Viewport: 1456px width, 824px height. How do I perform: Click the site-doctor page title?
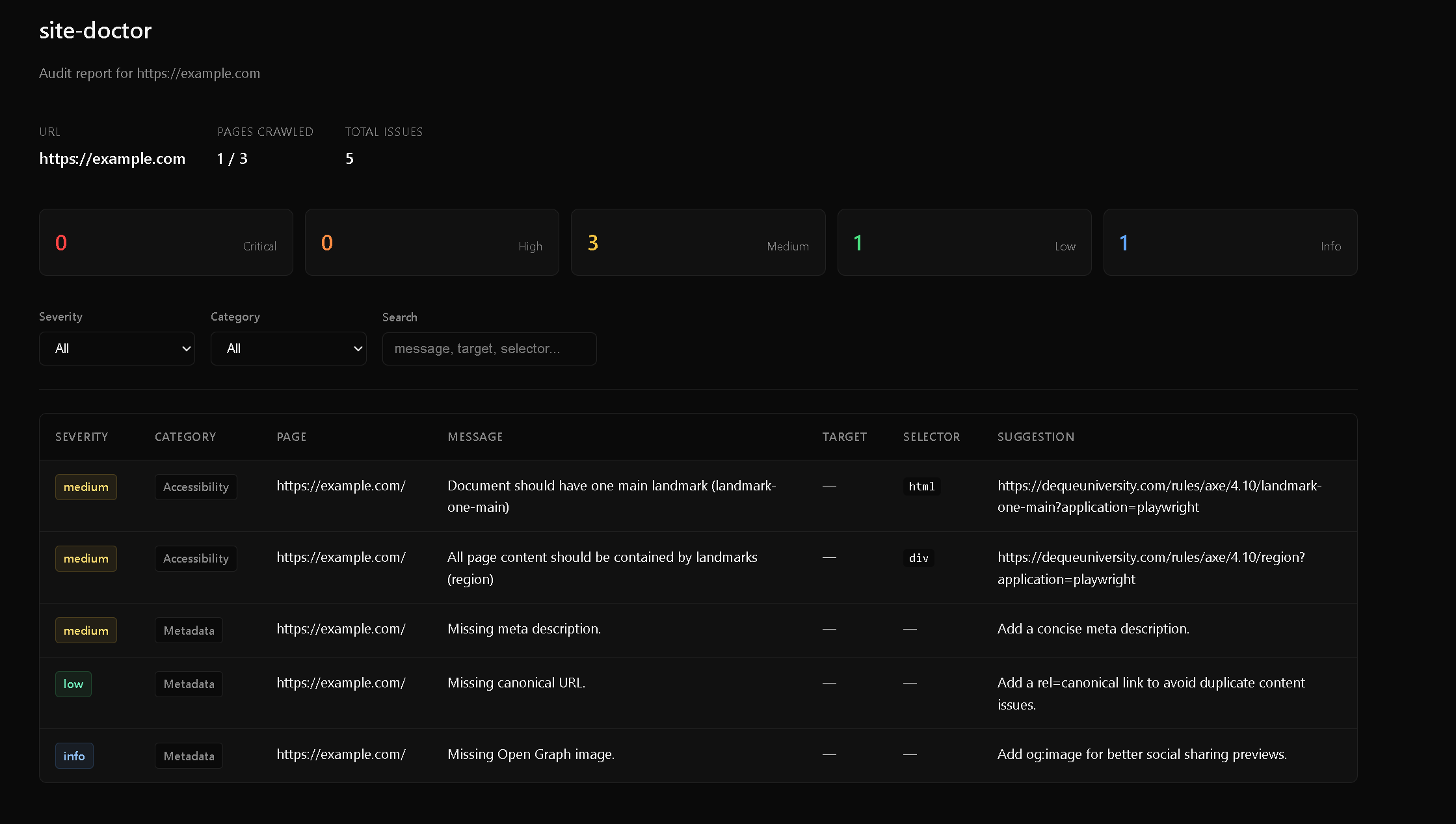(x=95, y=31)
